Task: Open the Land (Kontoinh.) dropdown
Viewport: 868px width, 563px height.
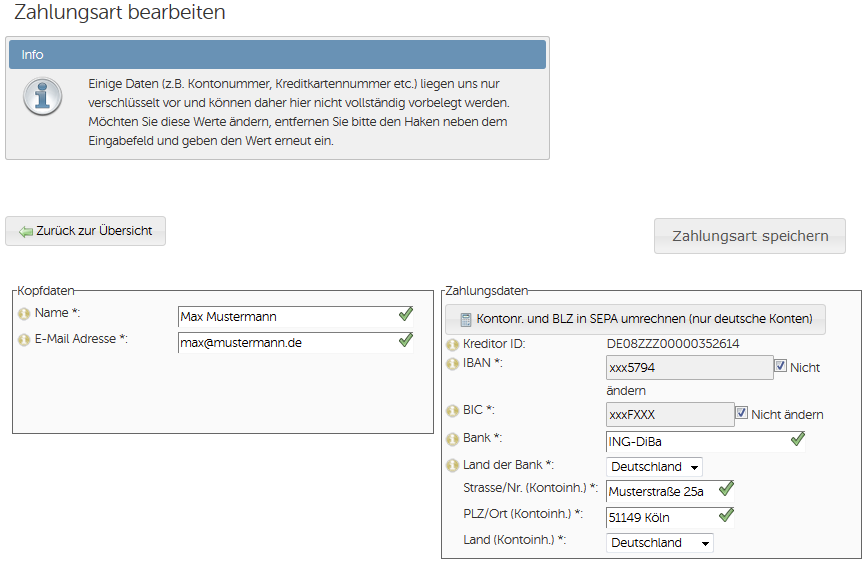Action: click(x=660, y=543)
